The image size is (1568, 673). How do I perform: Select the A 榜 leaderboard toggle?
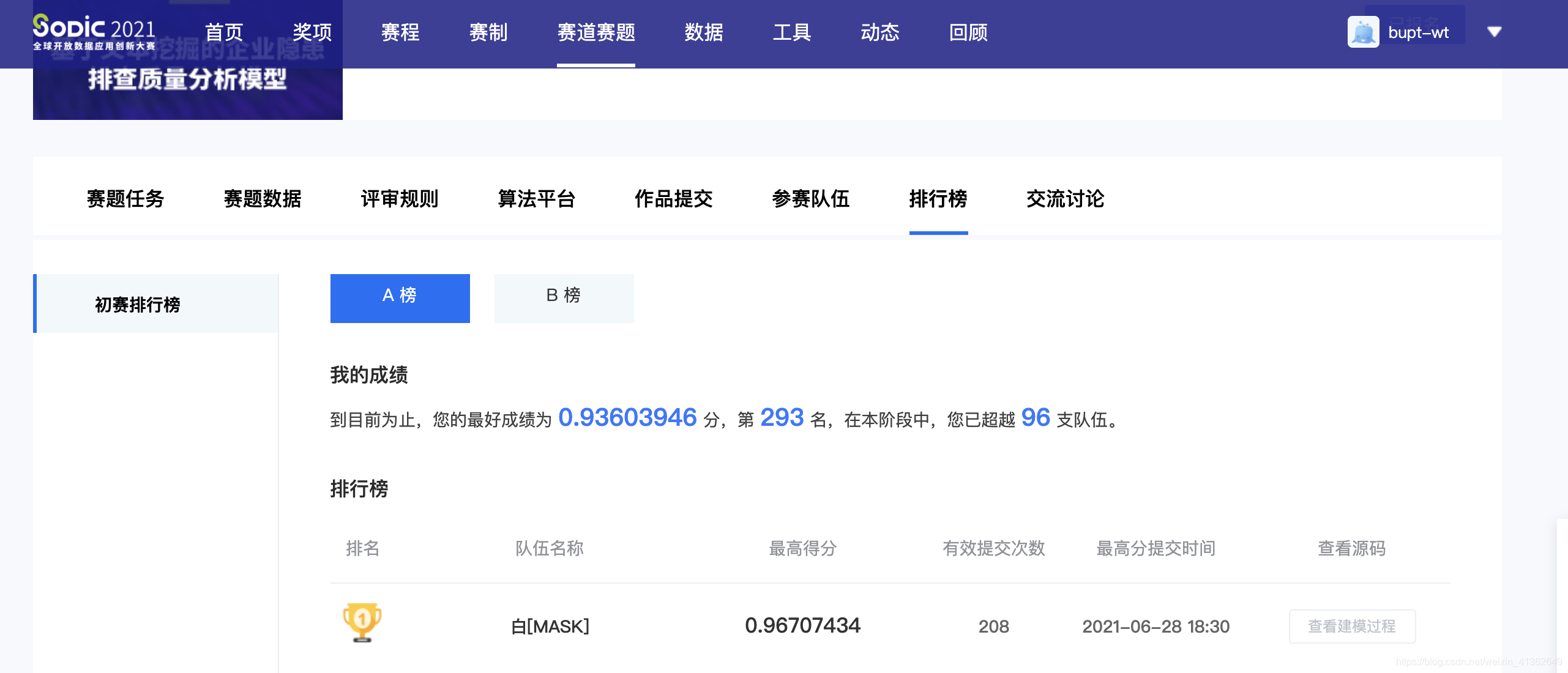click(x=400, y=298)
